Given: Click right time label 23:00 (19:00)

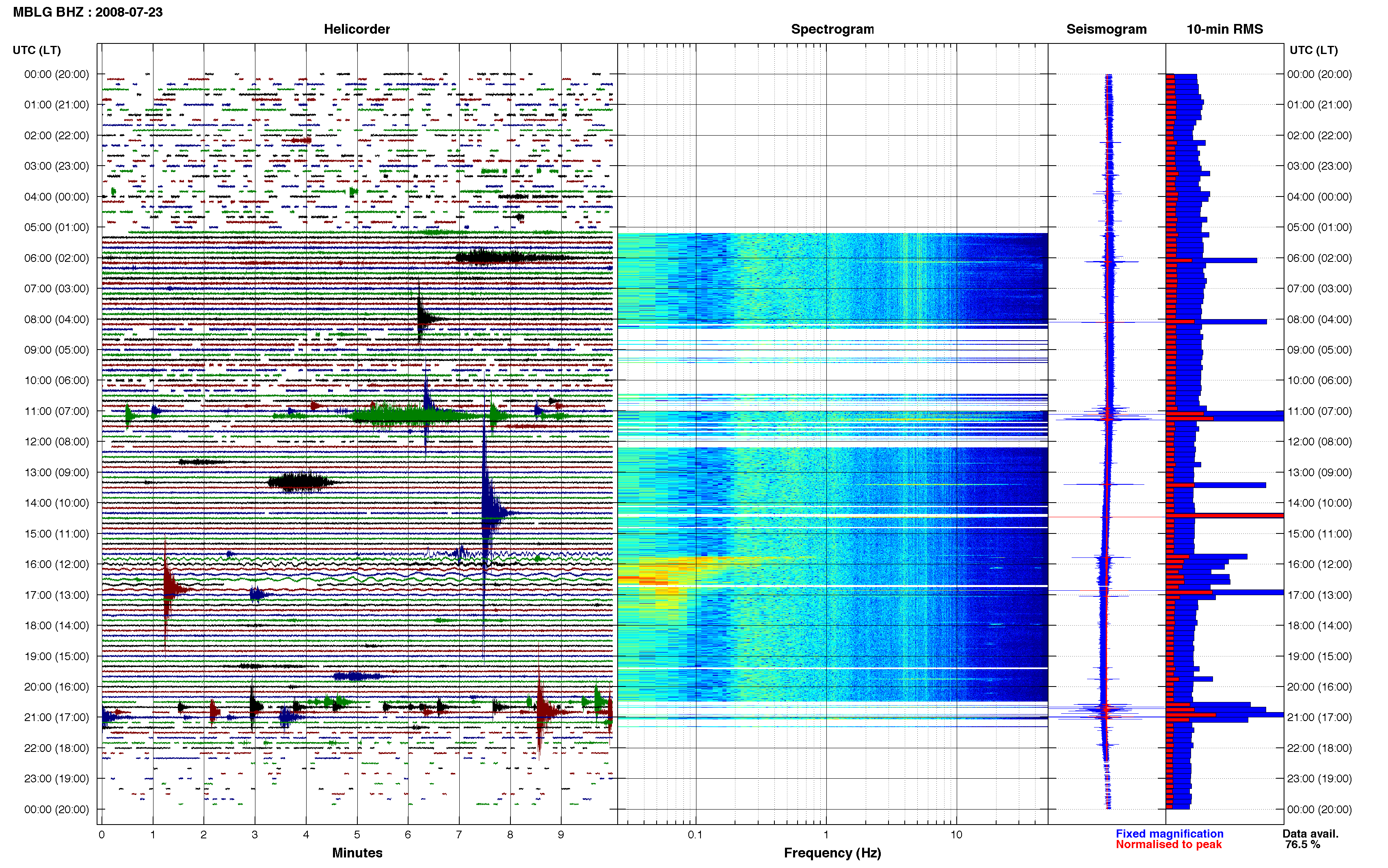Looking at the screenshot, I should click(x=1319, y=778).
